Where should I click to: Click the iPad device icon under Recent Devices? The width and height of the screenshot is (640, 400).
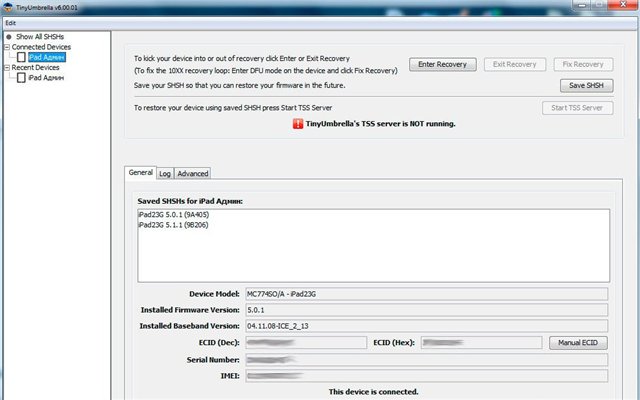pyautogui.click(x=21, y=78)
